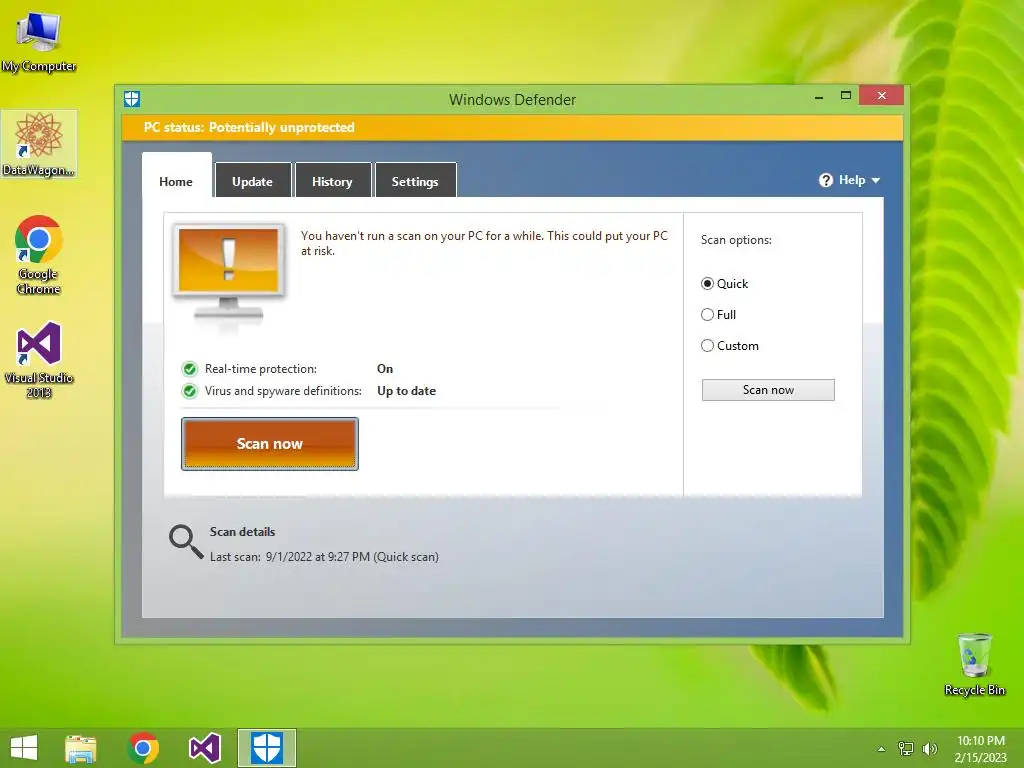This screenshot has width=1024, height=768.
Task: Click the 'Scan details' heading
Action: tap(242, 532)
